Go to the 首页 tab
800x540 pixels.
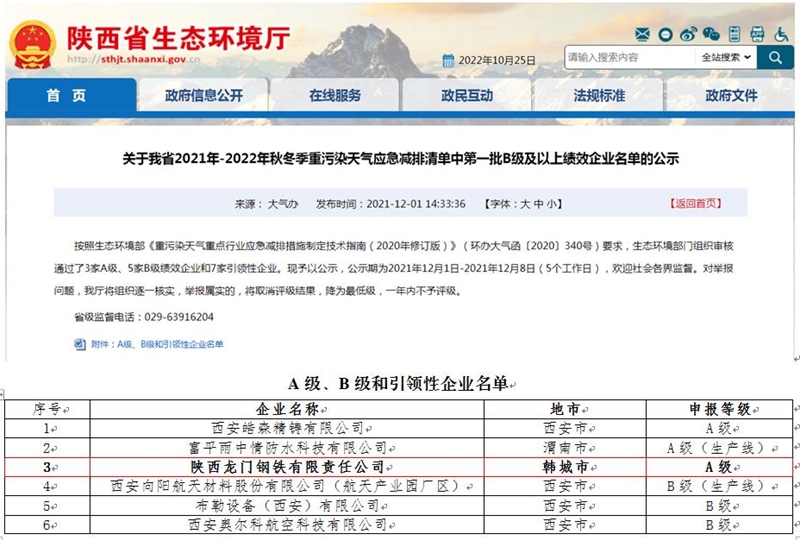(66, 96)
